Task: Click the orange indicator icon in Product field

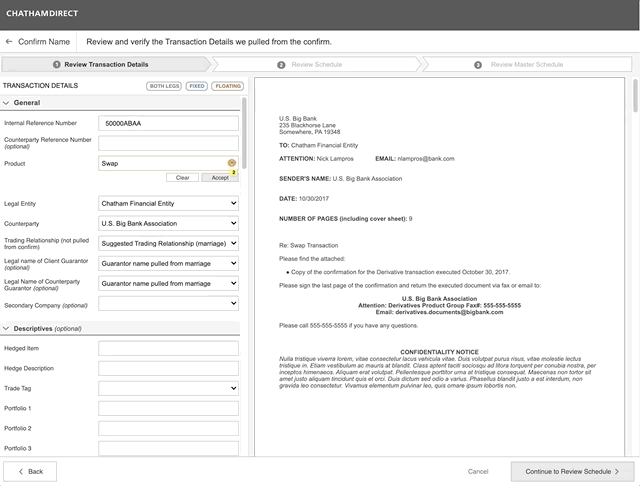Action: tap(231, 163)
